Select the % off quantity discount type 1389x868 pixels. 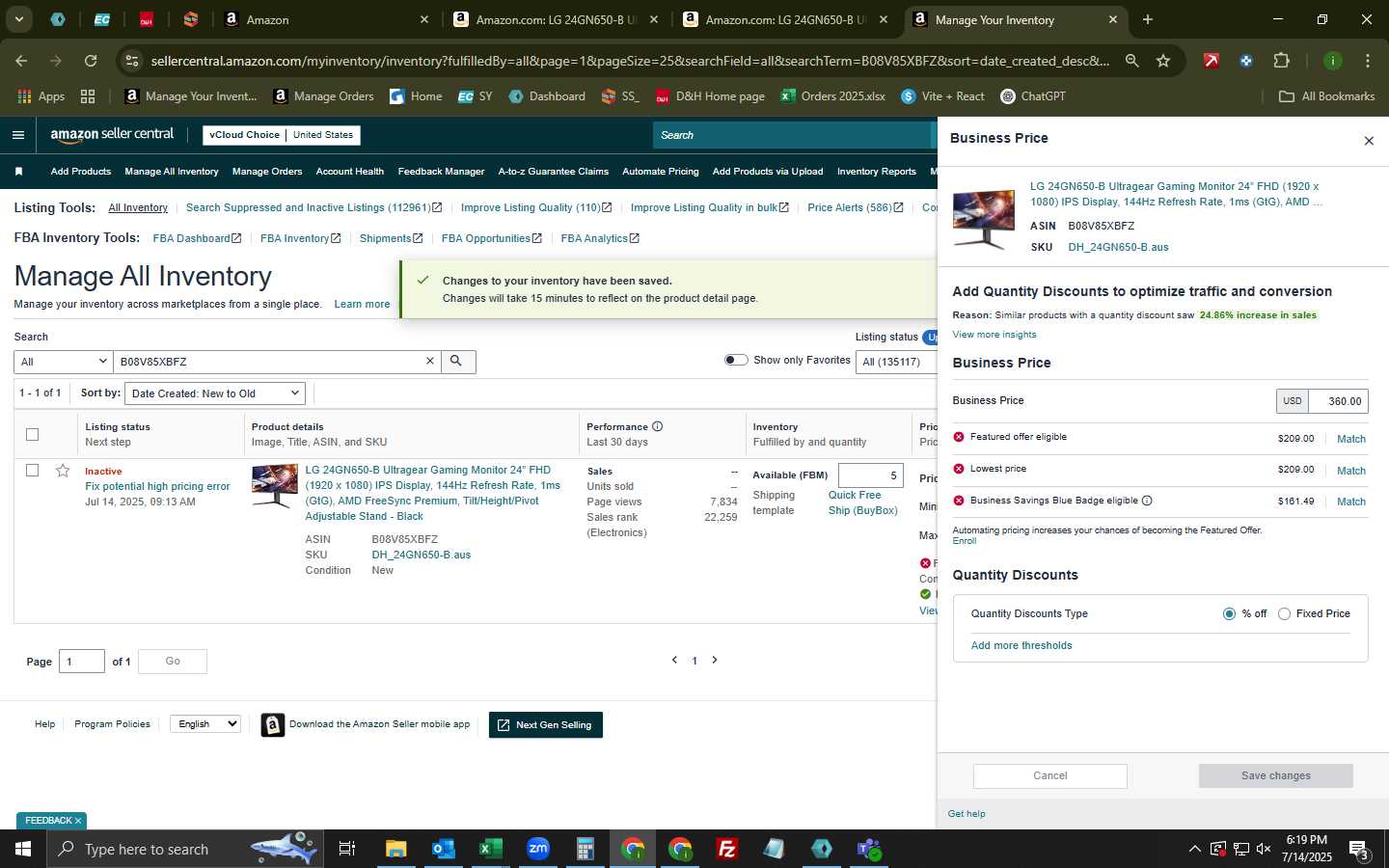1229,613
